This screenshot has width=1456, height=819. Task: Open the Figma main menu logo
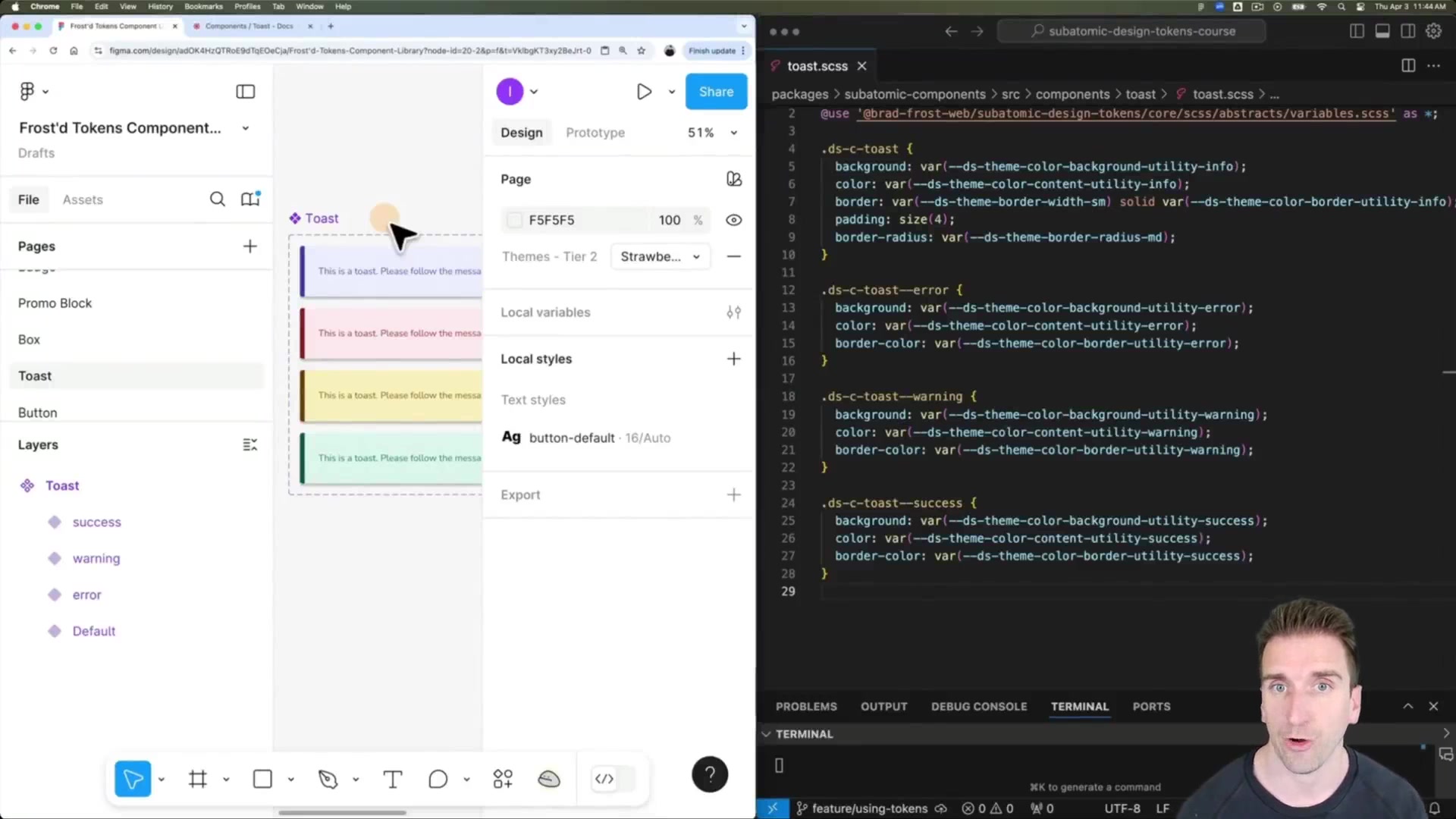(x=27, y=91)
